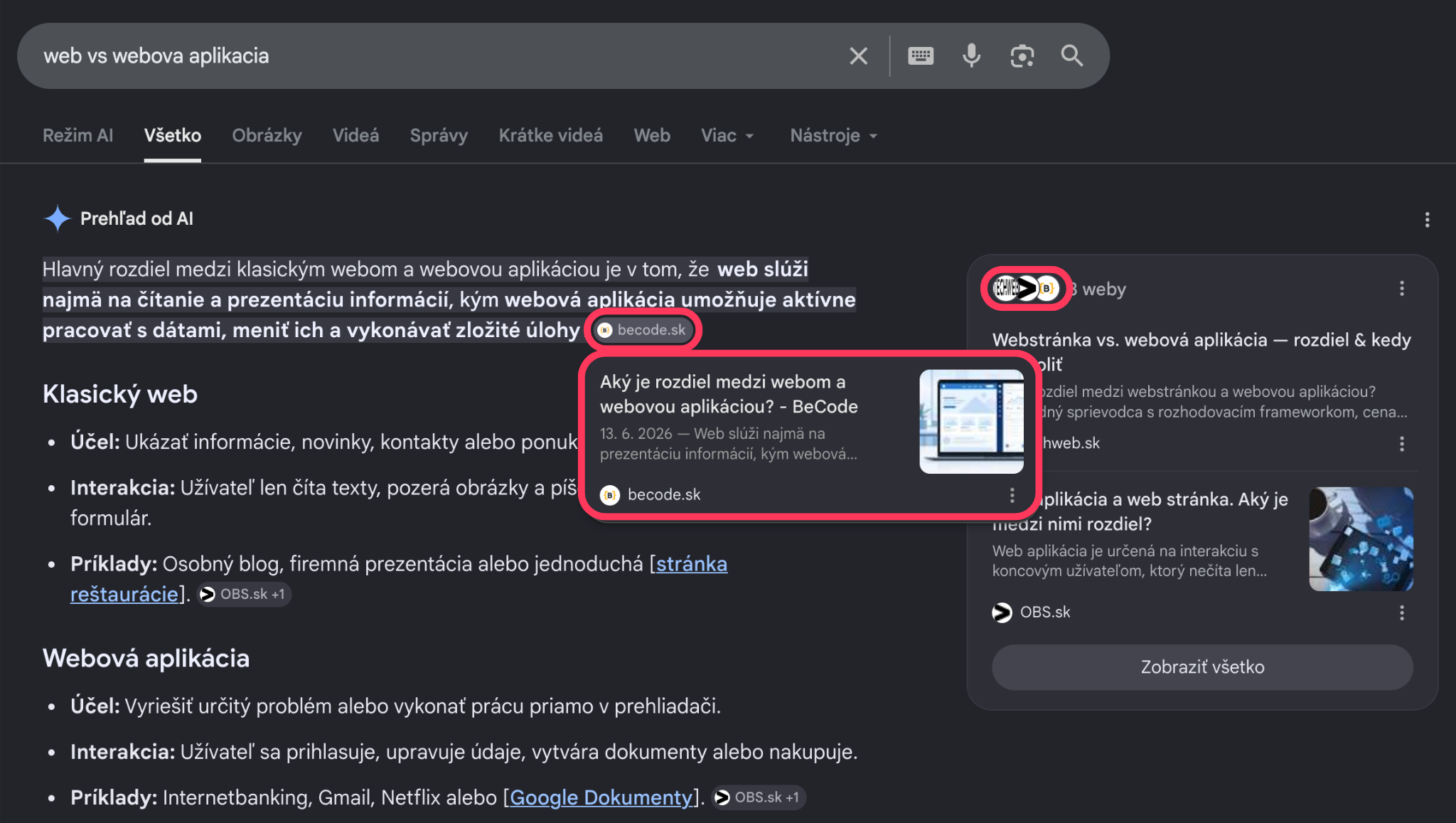Image resolution: width=1456 pixels, height=823 pixels.
Task: Switch to the Web tab
Action: click(652, 135)
